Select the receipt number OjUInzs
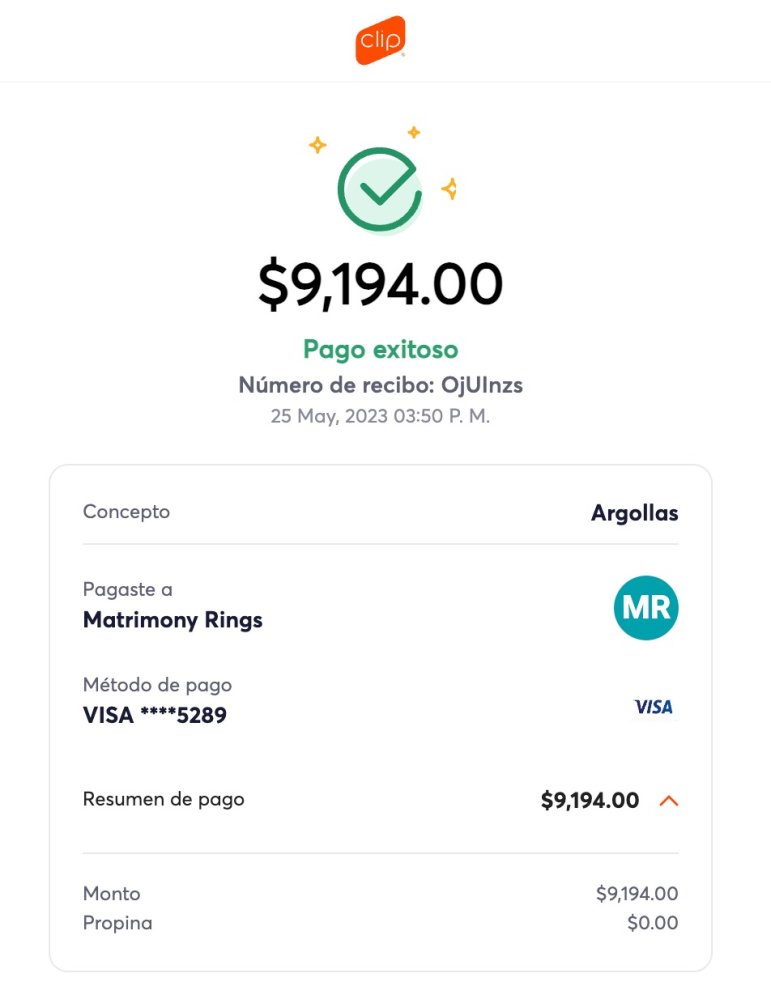 pos(482,385)
